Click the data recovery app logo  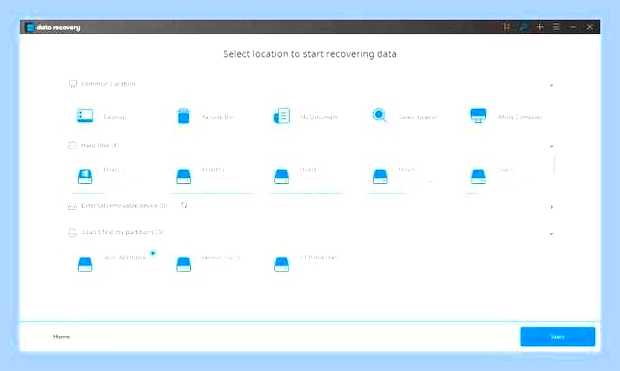[30, 27]
